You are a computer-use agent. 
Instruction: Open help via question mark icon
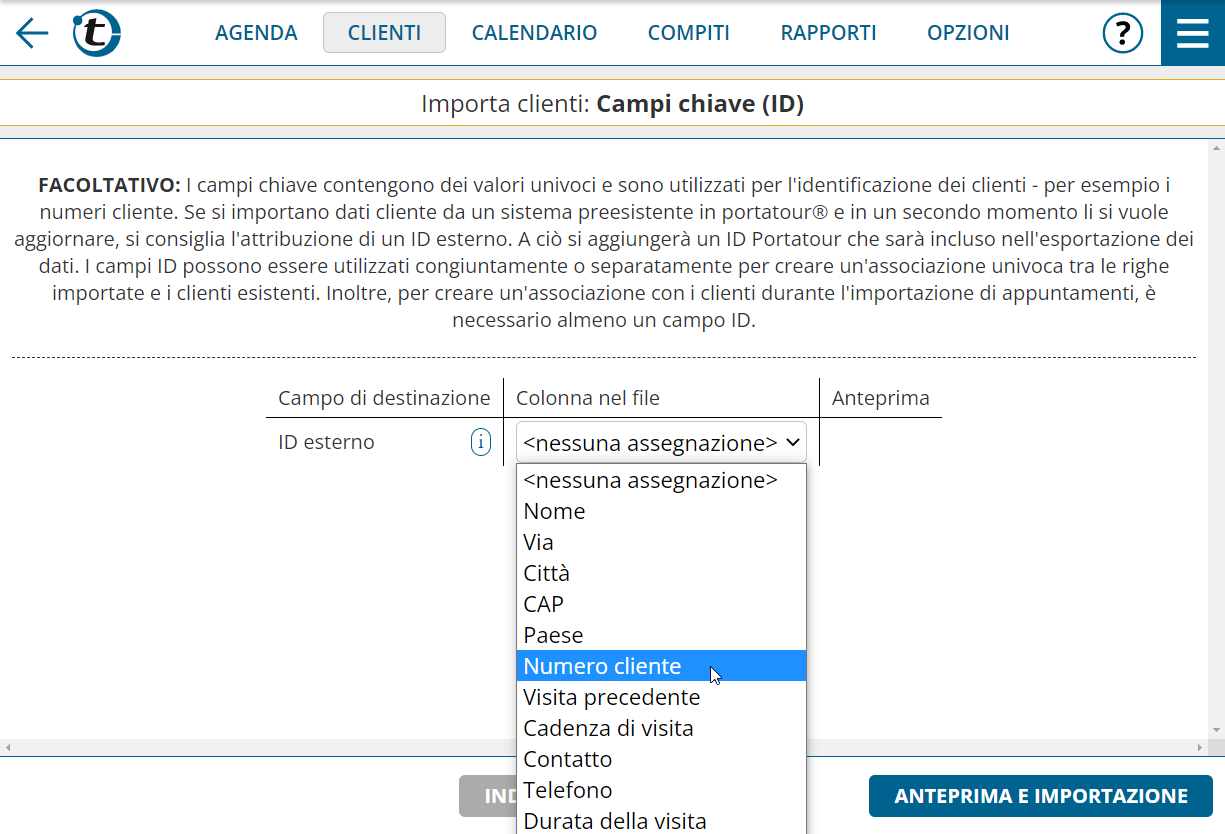[1122, 33]
